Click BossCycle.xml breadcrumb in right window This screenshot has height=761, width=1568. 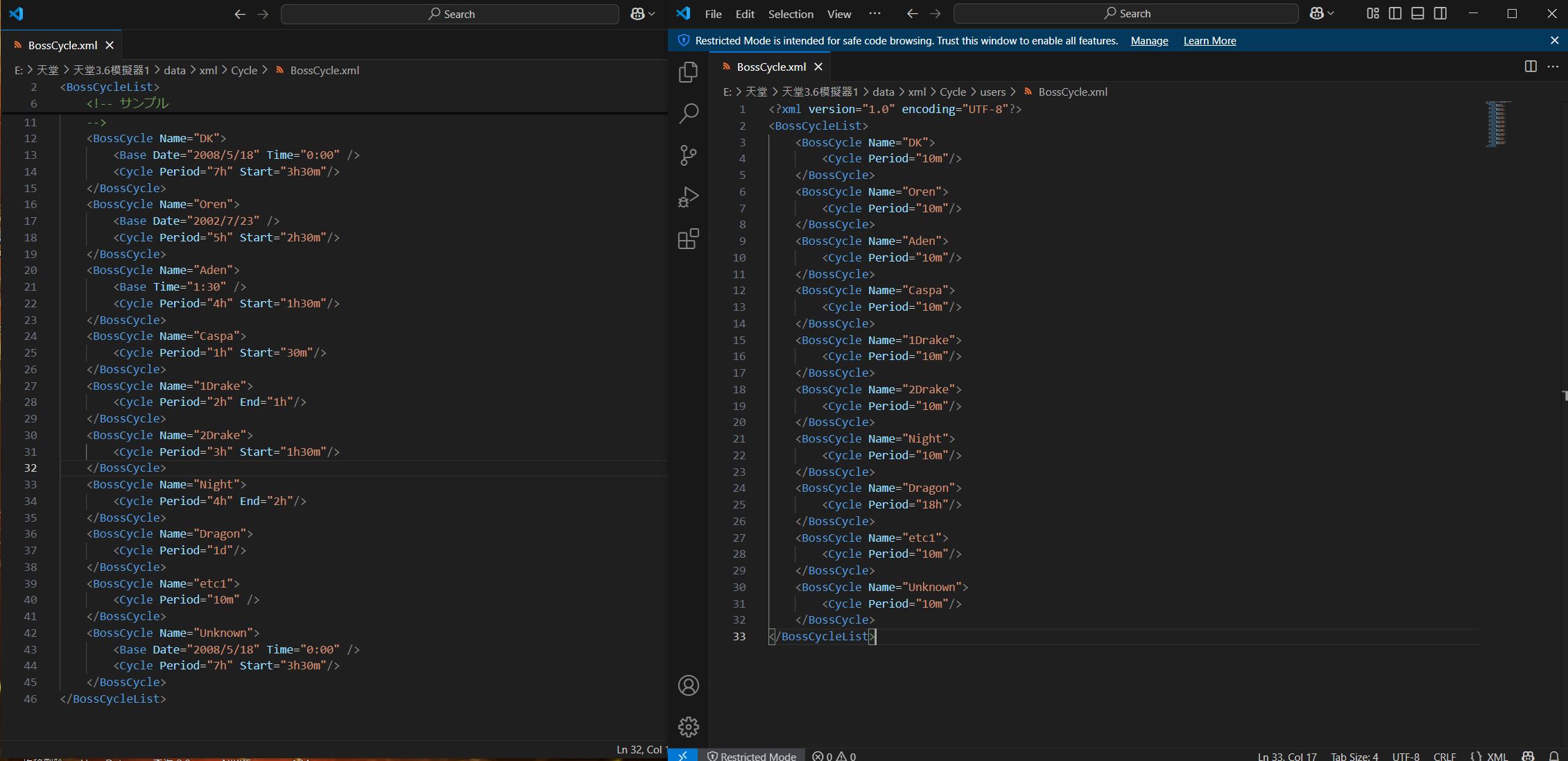coord(1072,92)
